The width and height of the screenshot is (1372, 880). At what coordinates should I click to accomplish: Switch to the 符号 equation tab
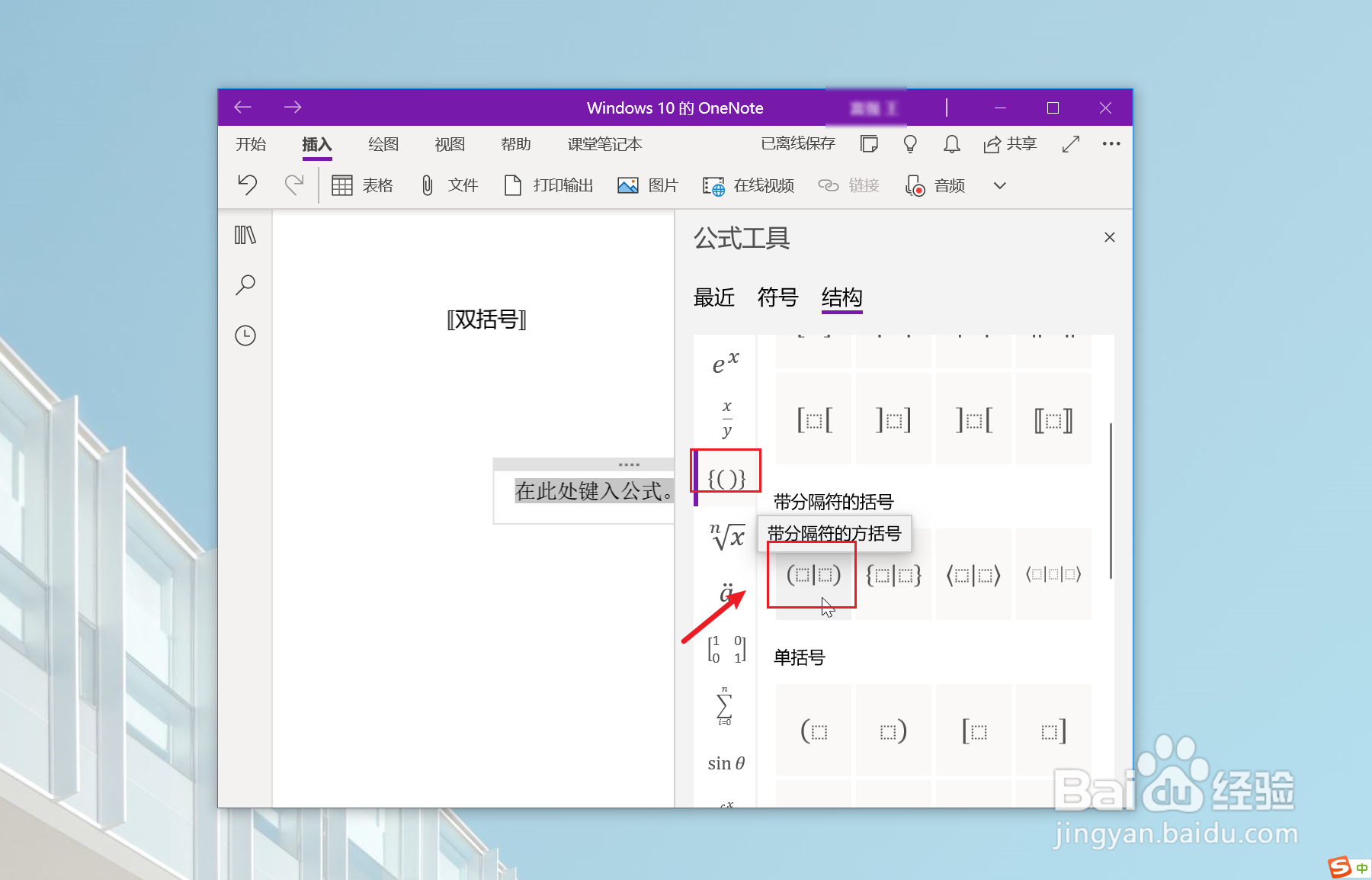pos(778,297)
